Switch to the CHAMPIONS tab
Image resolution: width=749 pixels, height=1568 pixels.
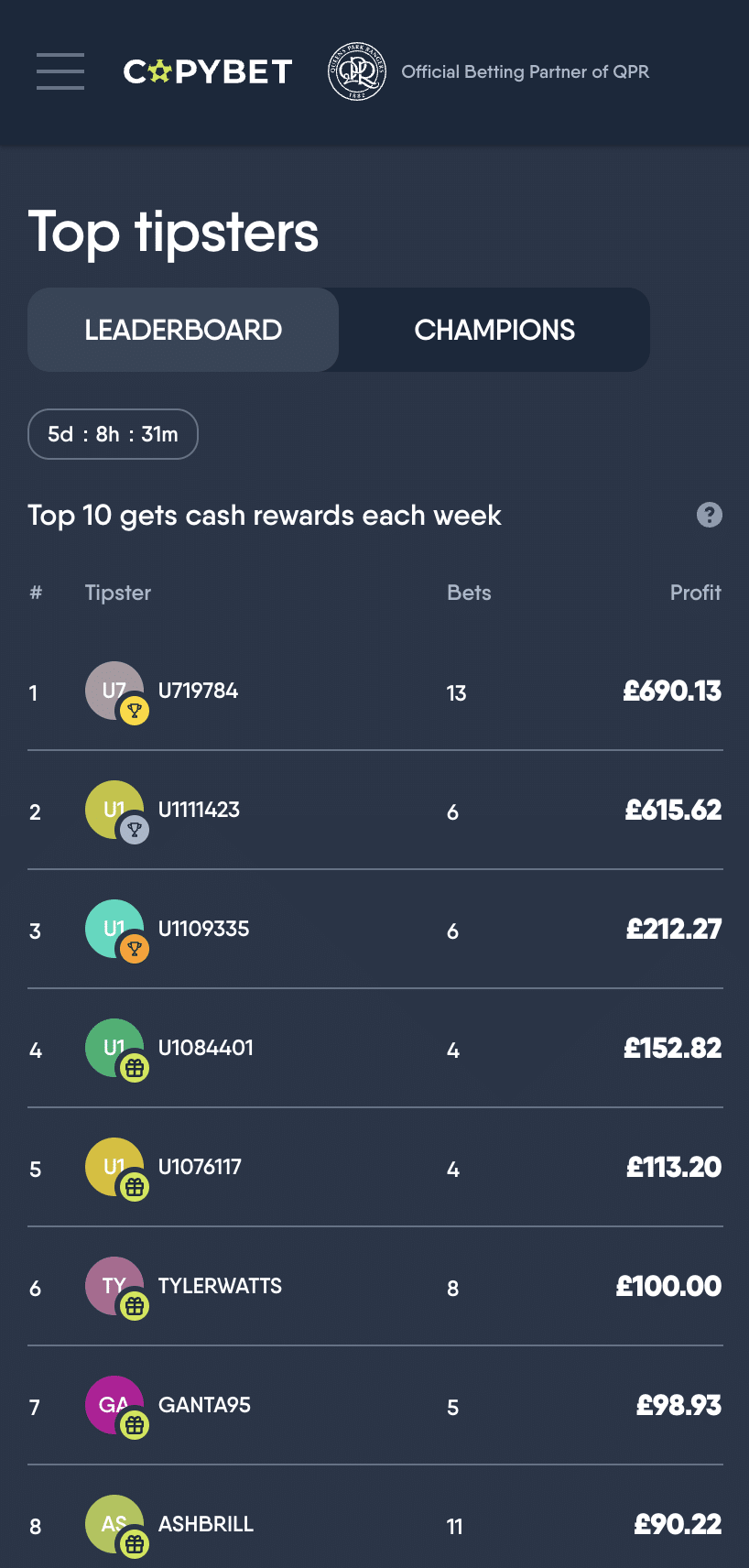[x=494, y=330]
